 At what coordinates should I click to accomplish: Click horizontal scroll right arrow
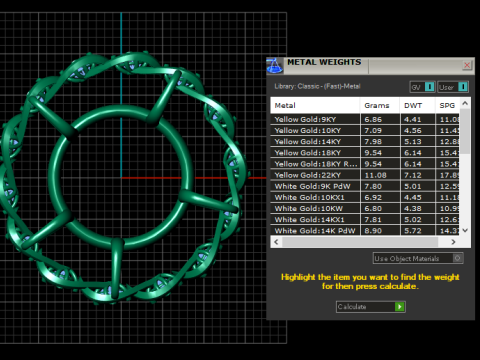453,242
